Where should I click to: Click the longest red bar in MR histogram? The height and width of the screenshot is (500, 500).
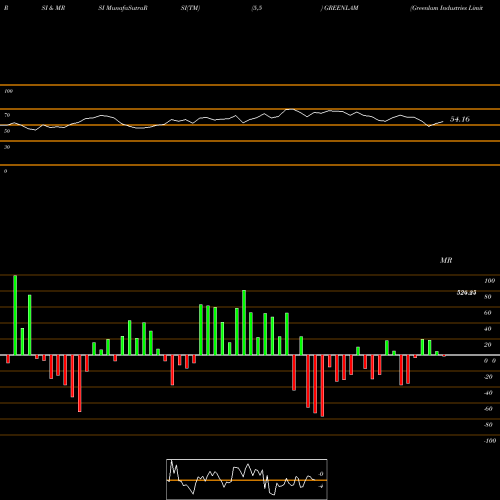coord(322,386)
